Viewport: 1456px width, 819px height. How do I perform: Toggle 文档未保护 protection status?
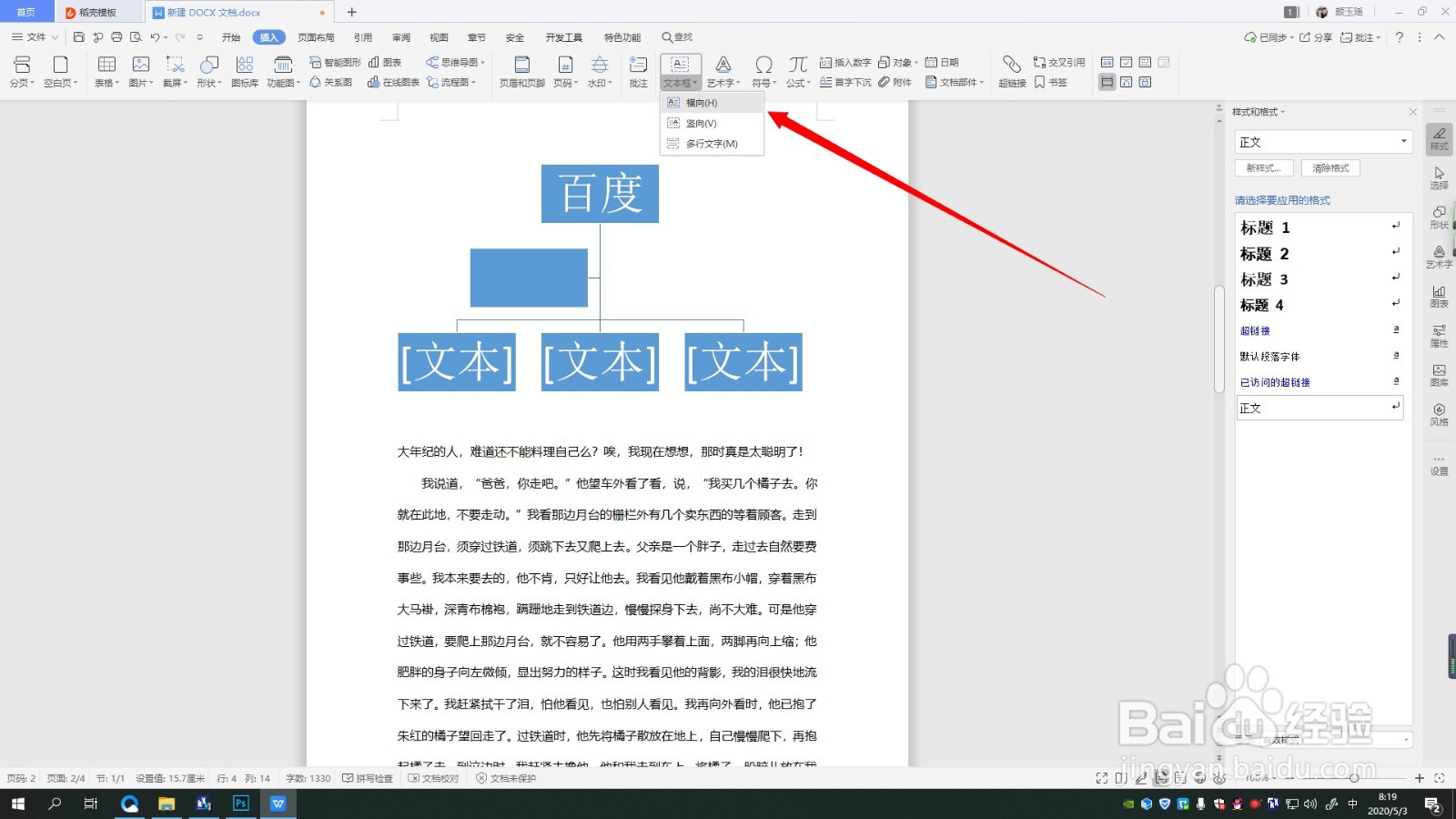click(x=506, y=778)
